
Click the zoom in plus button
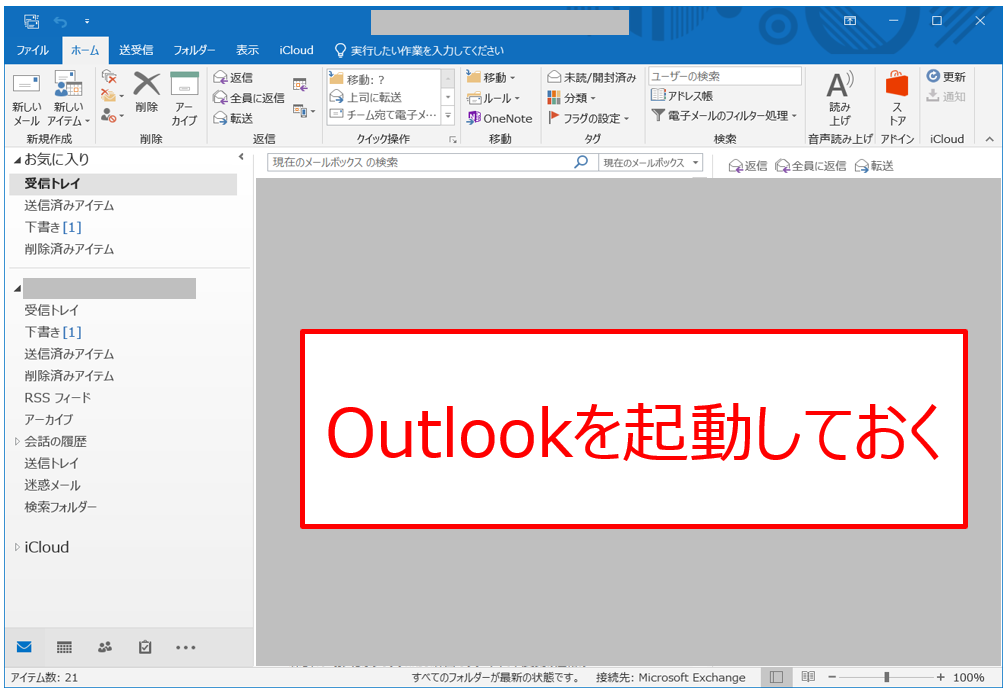coord(940,677)
